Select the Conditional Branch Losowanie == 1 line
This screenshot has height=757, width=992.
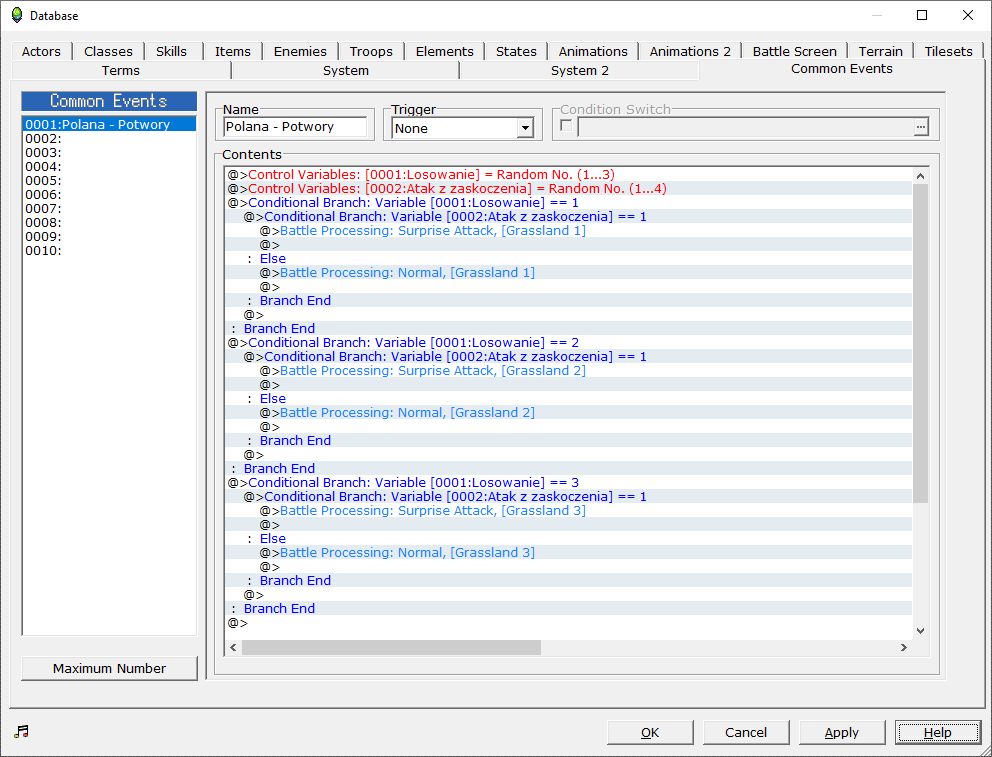click(569, 202)
